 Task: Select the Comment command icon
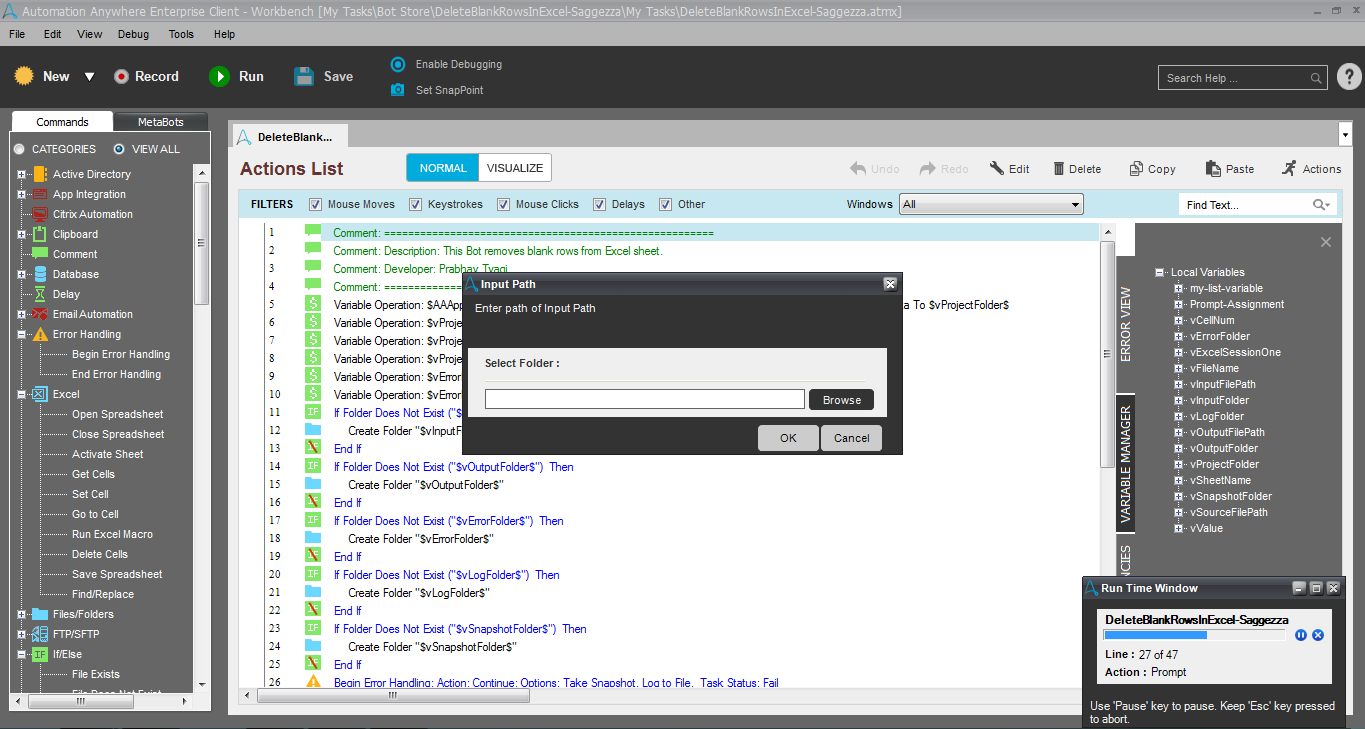40,254
